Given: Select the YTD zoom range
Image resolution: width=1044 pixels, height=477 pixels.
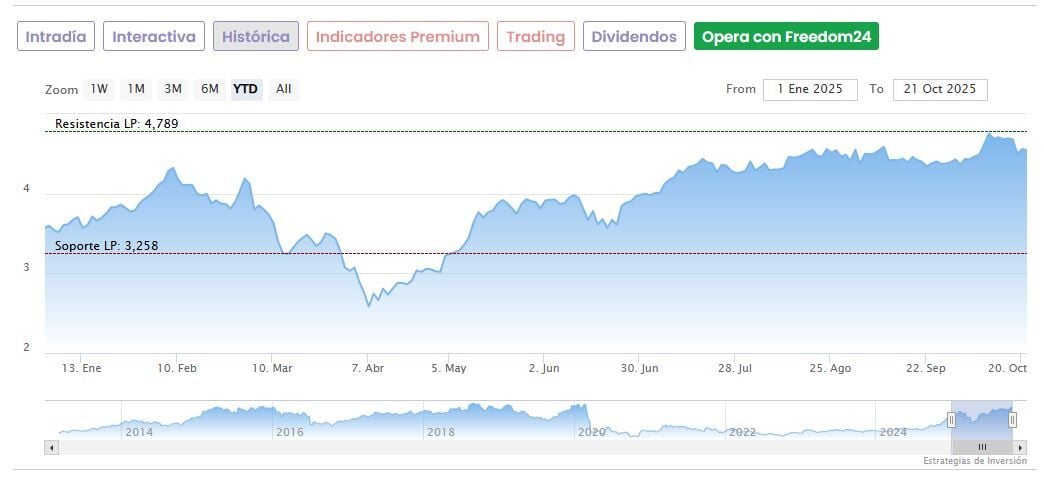Looking at the screenshot, I should point(245,89).
